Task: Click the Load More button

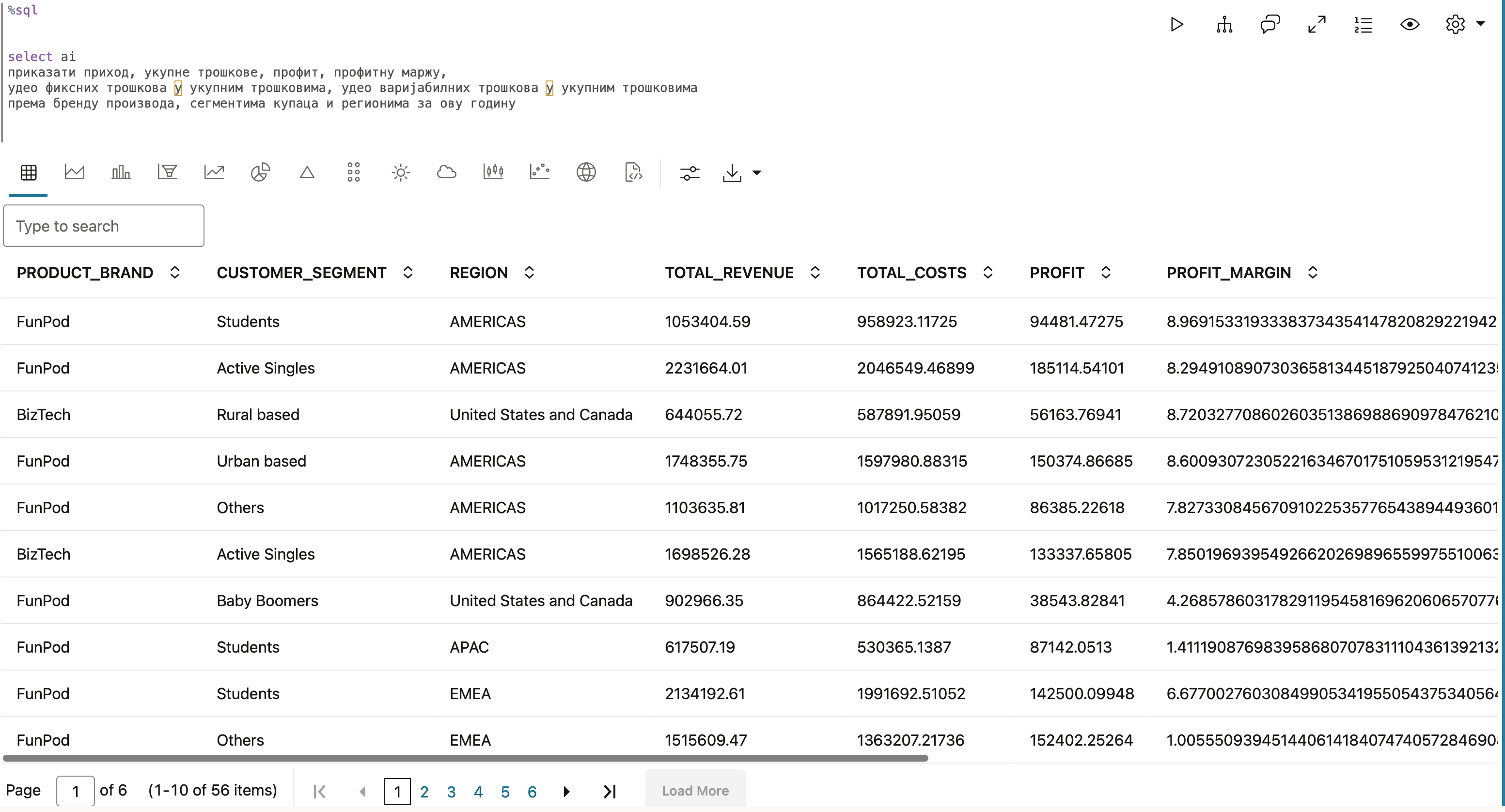Action: [x=695, y=791]
